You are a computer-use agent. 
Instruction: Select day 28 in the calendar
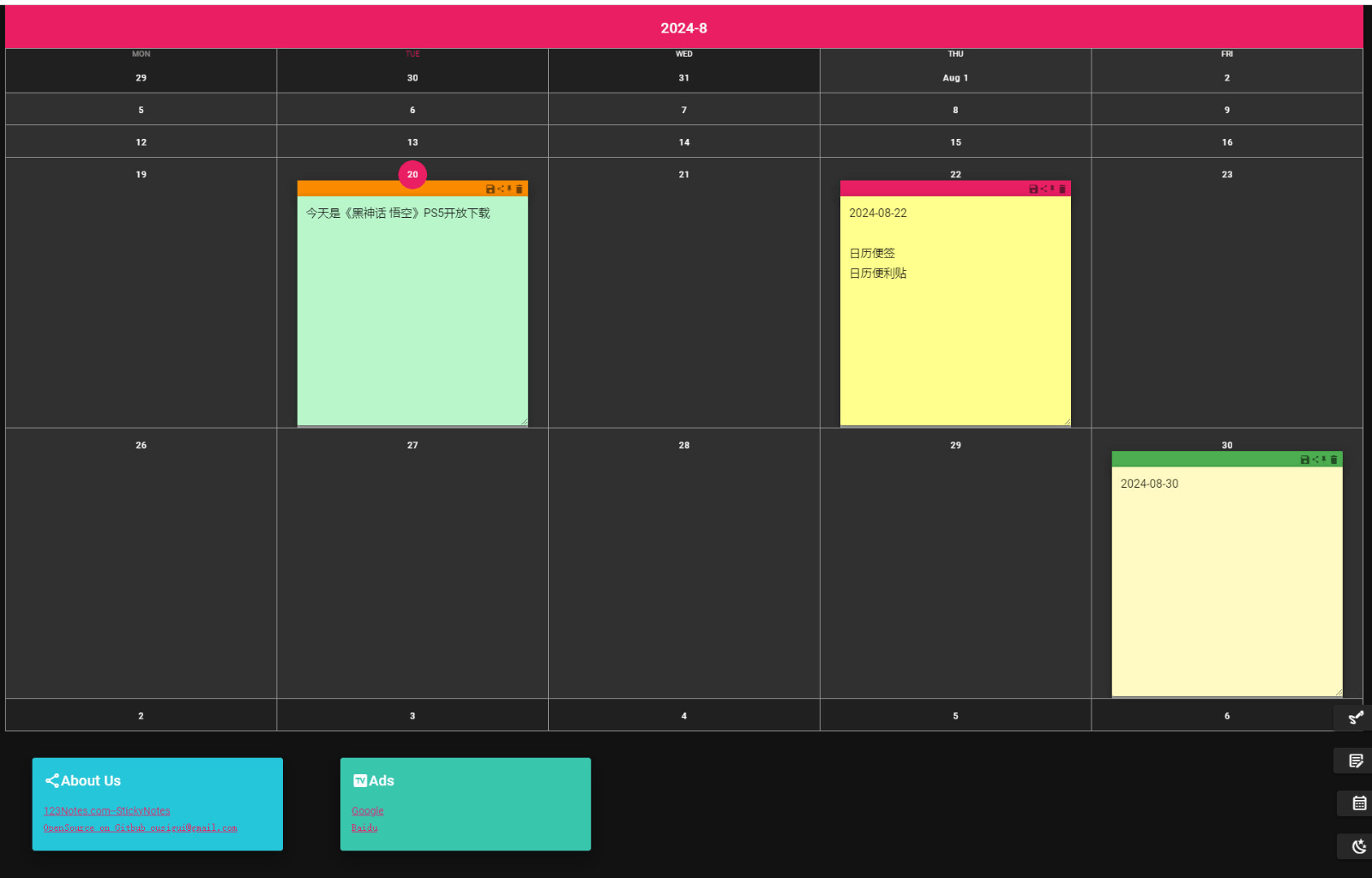point(684,446)
